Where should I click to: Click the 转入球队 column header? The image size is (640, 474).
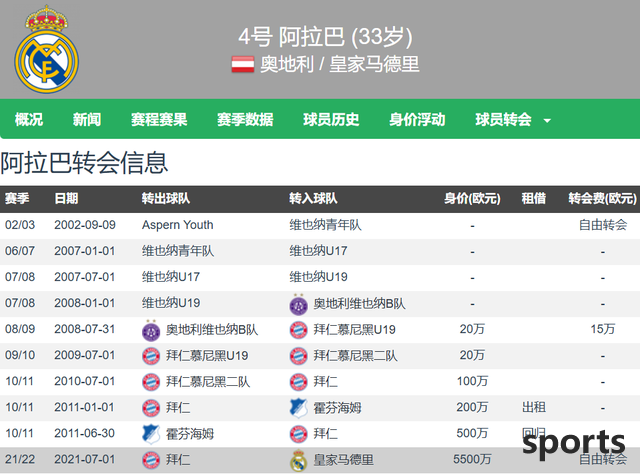point(313,198)
